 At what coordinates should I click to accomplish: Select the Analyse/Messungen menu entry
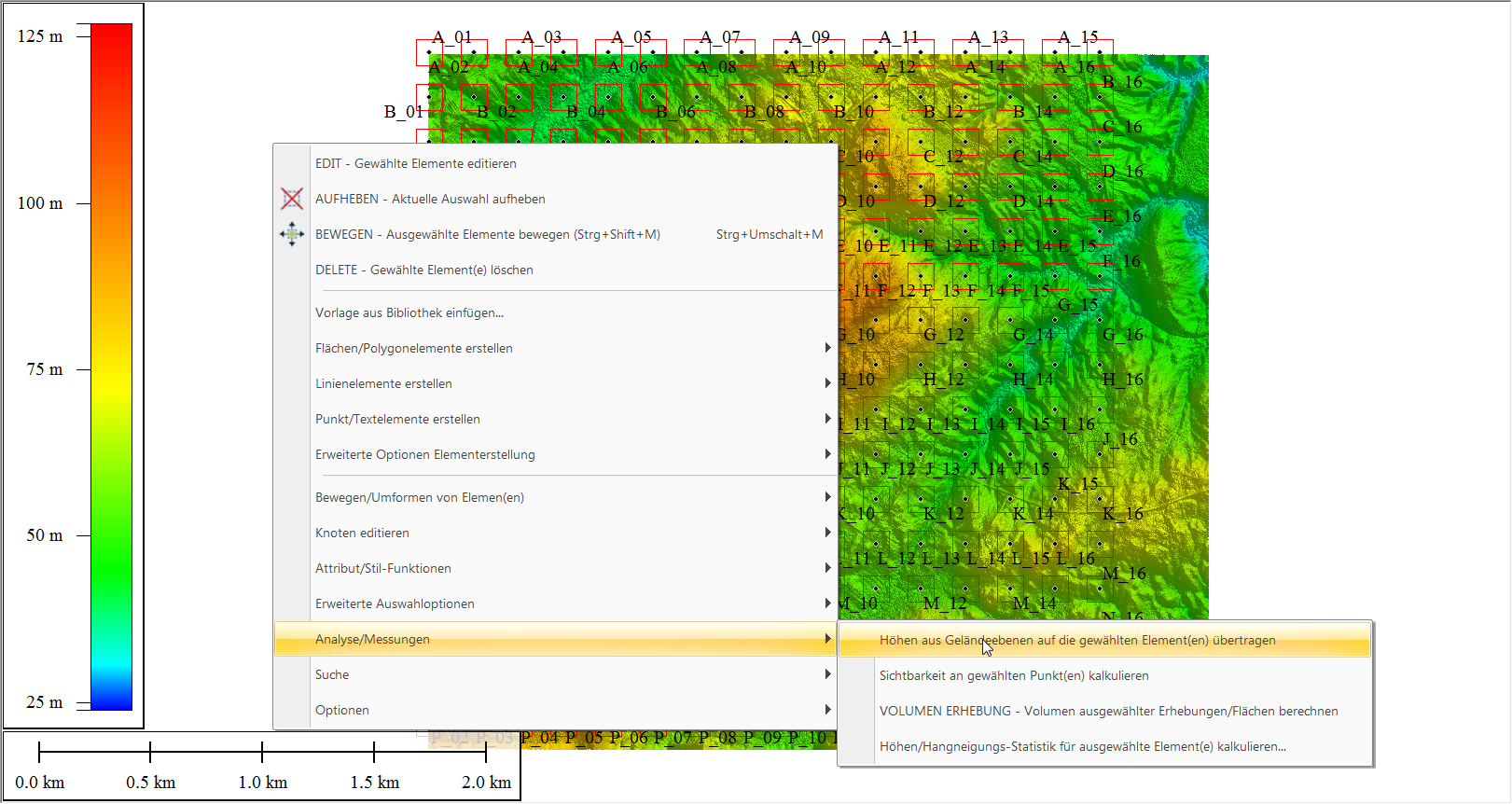[x=555, y=639]
